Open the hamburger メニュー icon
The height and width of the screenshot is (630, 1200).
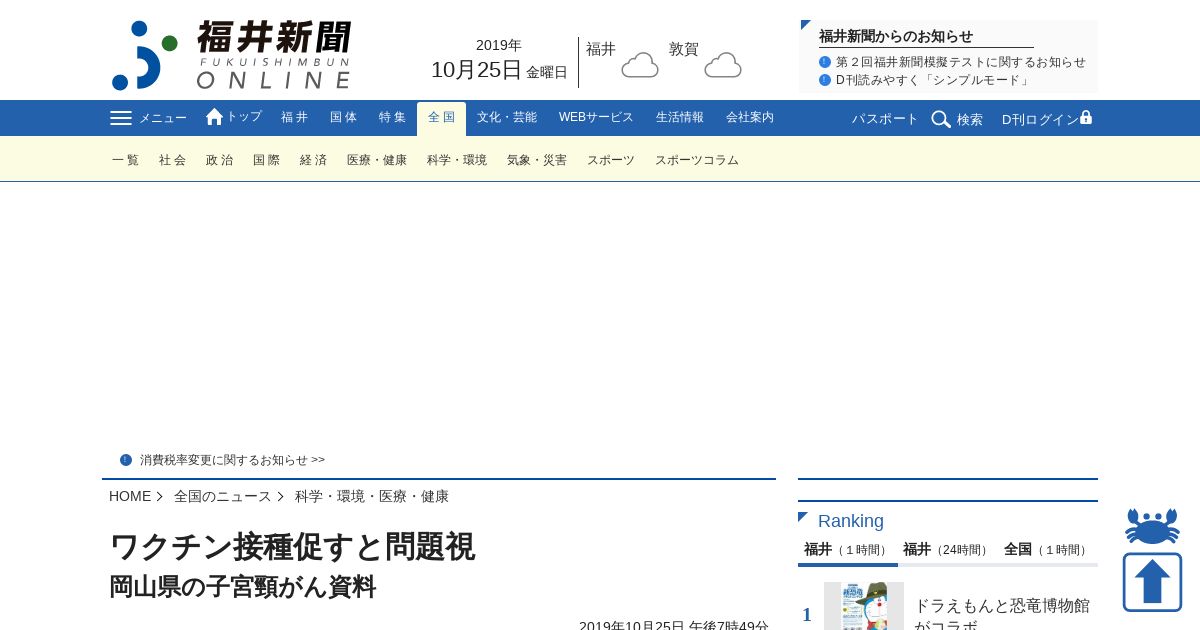pos(121,118)
